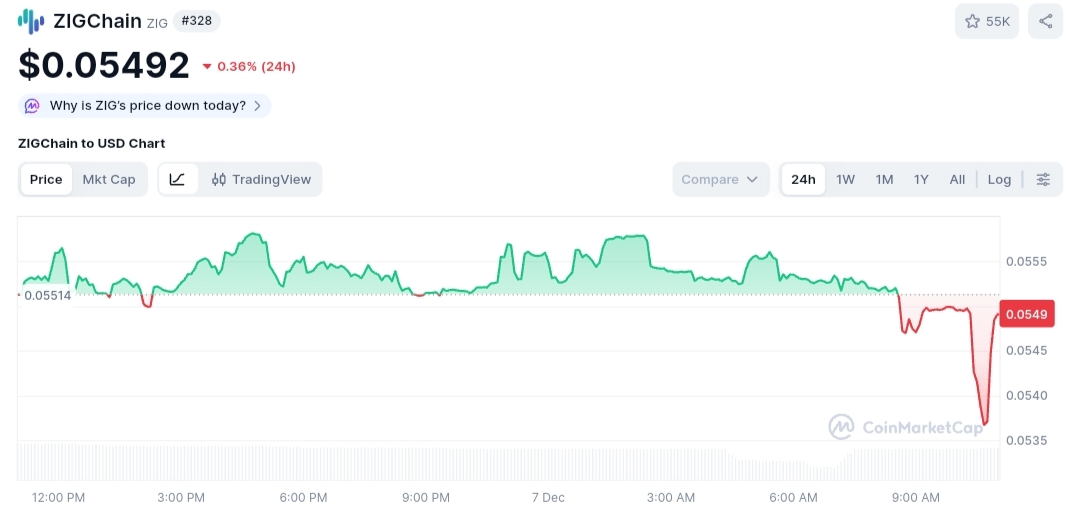The image size is (1080, 508).
Task: Select the 1Y time range
Action: click(921, 180)
